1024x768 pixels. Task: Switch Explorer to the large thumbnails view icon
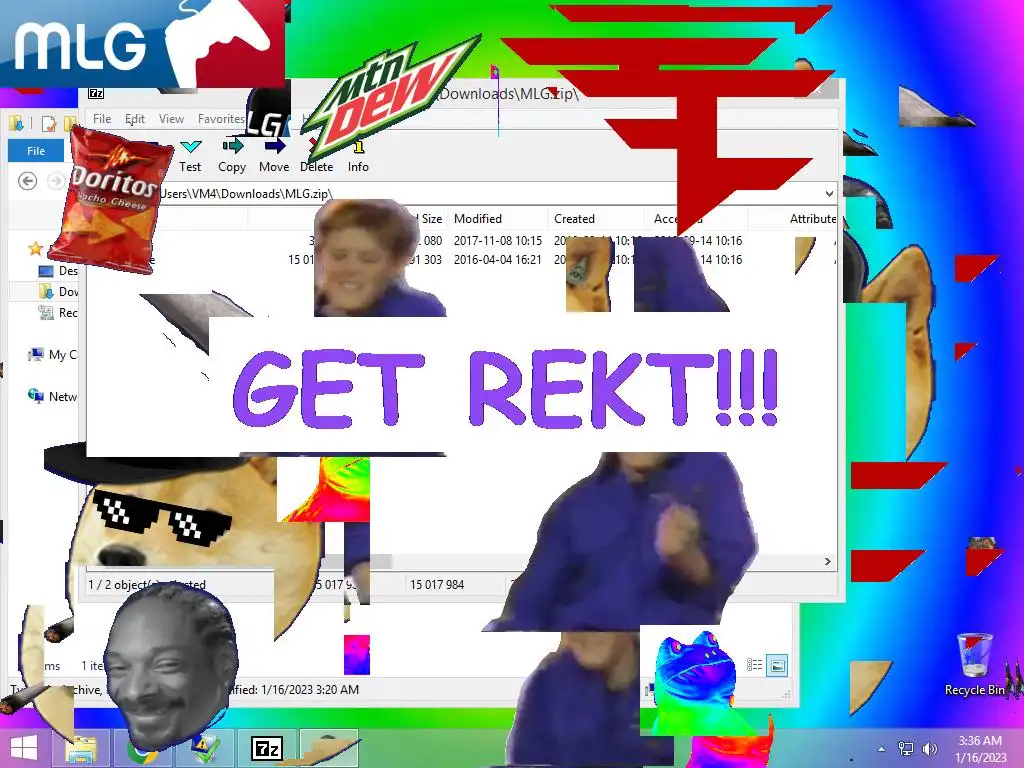click(x=777, y=665)
